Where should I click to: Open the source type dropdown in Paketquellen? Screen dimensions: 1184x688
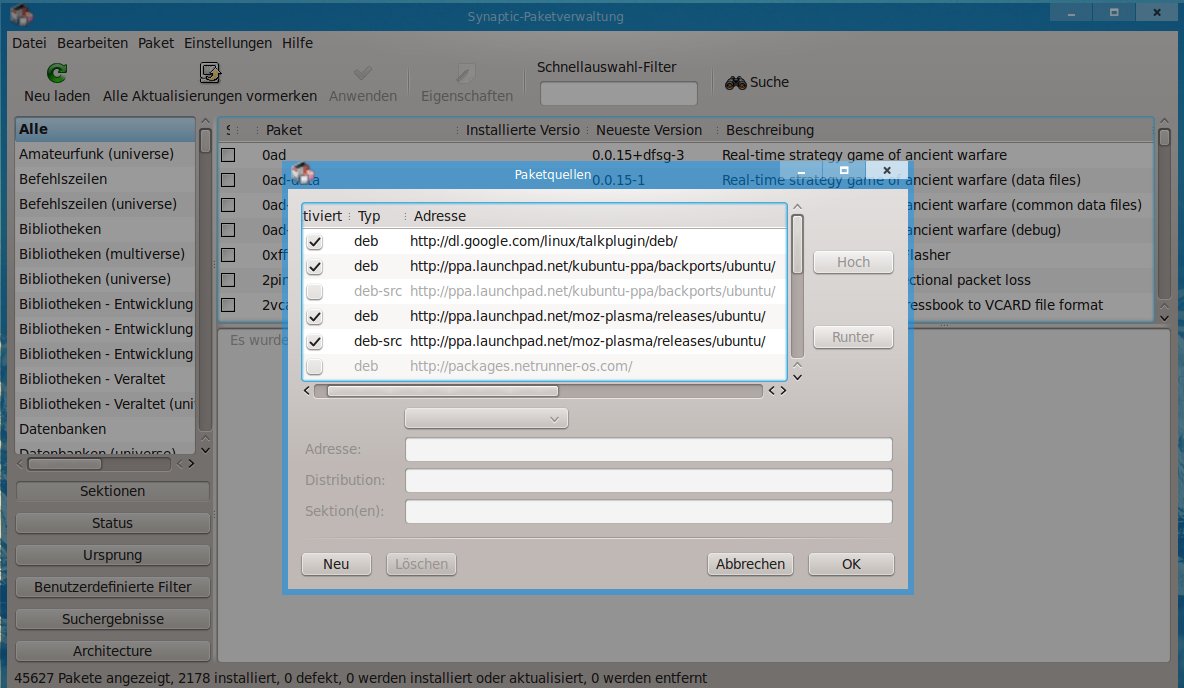[486, 418]
